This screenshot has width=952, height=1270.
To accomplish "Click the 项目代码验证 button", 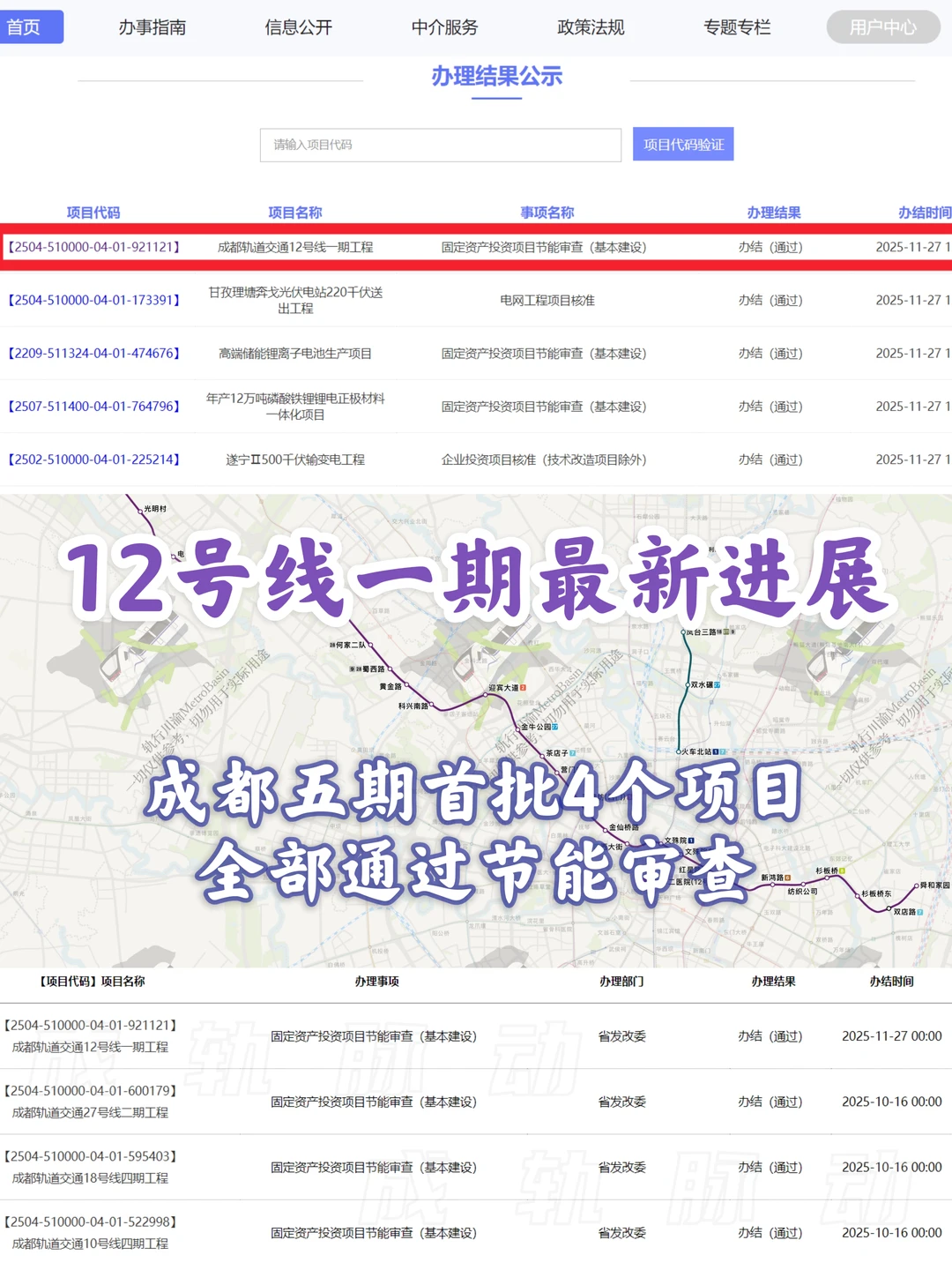I will point(684,145).
